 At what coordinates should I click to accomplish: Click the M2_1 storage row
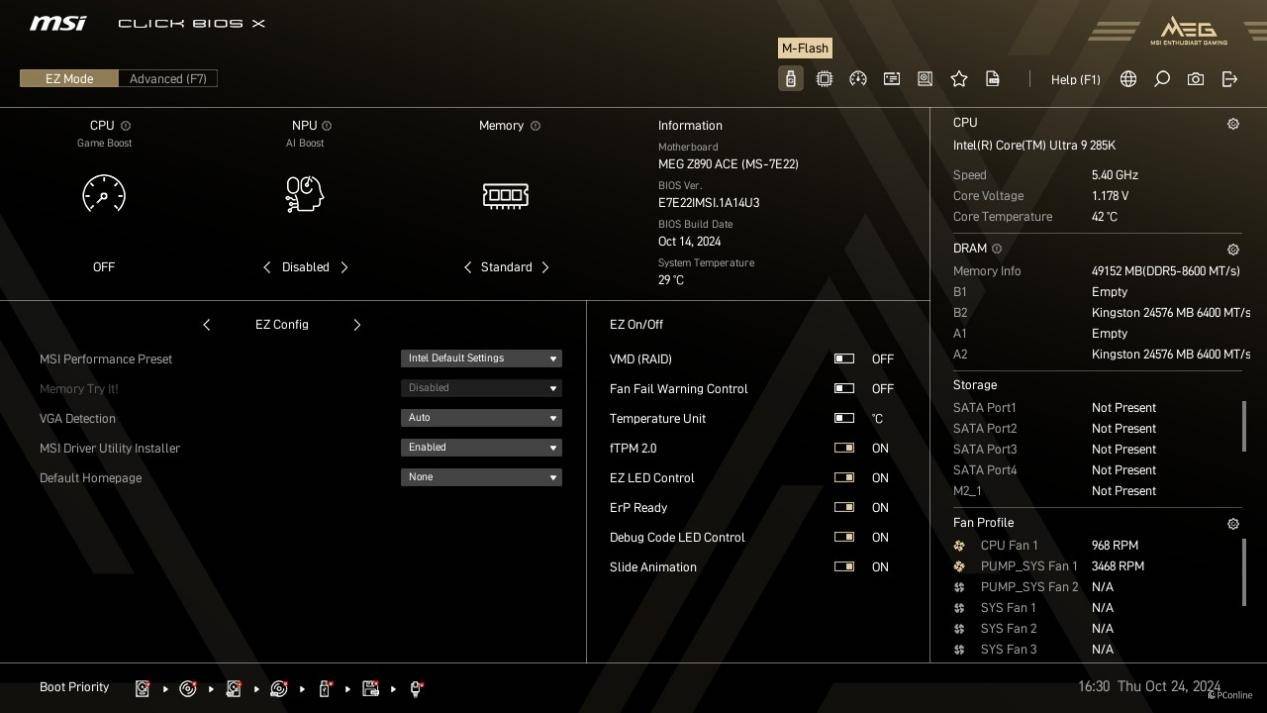click(1097, 491)
